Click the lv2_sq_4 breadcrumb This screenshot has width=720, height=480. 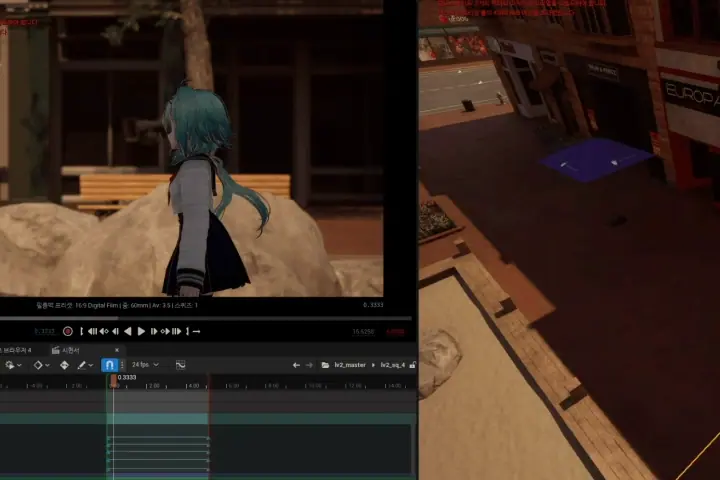[x=393, y=365]
